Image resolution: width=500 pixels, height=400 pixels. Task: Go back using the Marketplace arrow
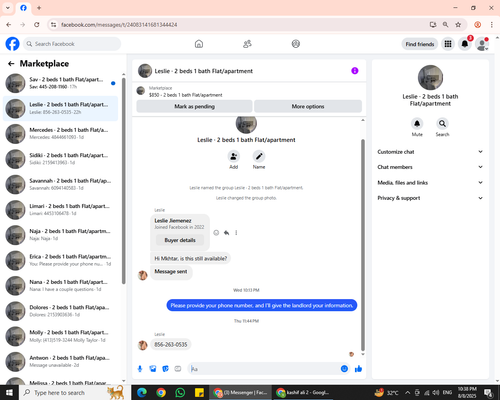11,64
